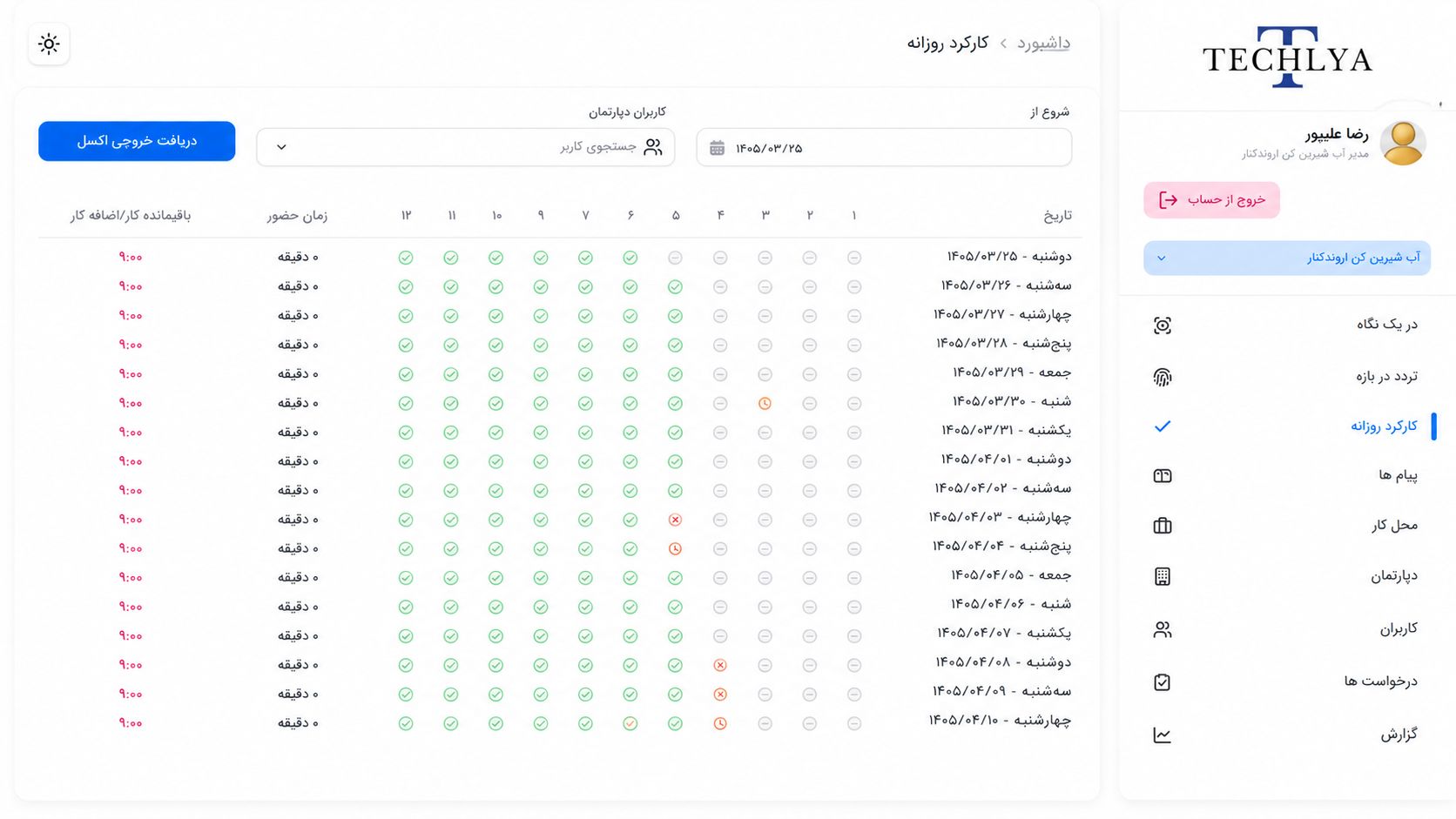1456x819 pixels.
Task: Click the دپارتمان sidebar label
Action: click(1394, 575)
